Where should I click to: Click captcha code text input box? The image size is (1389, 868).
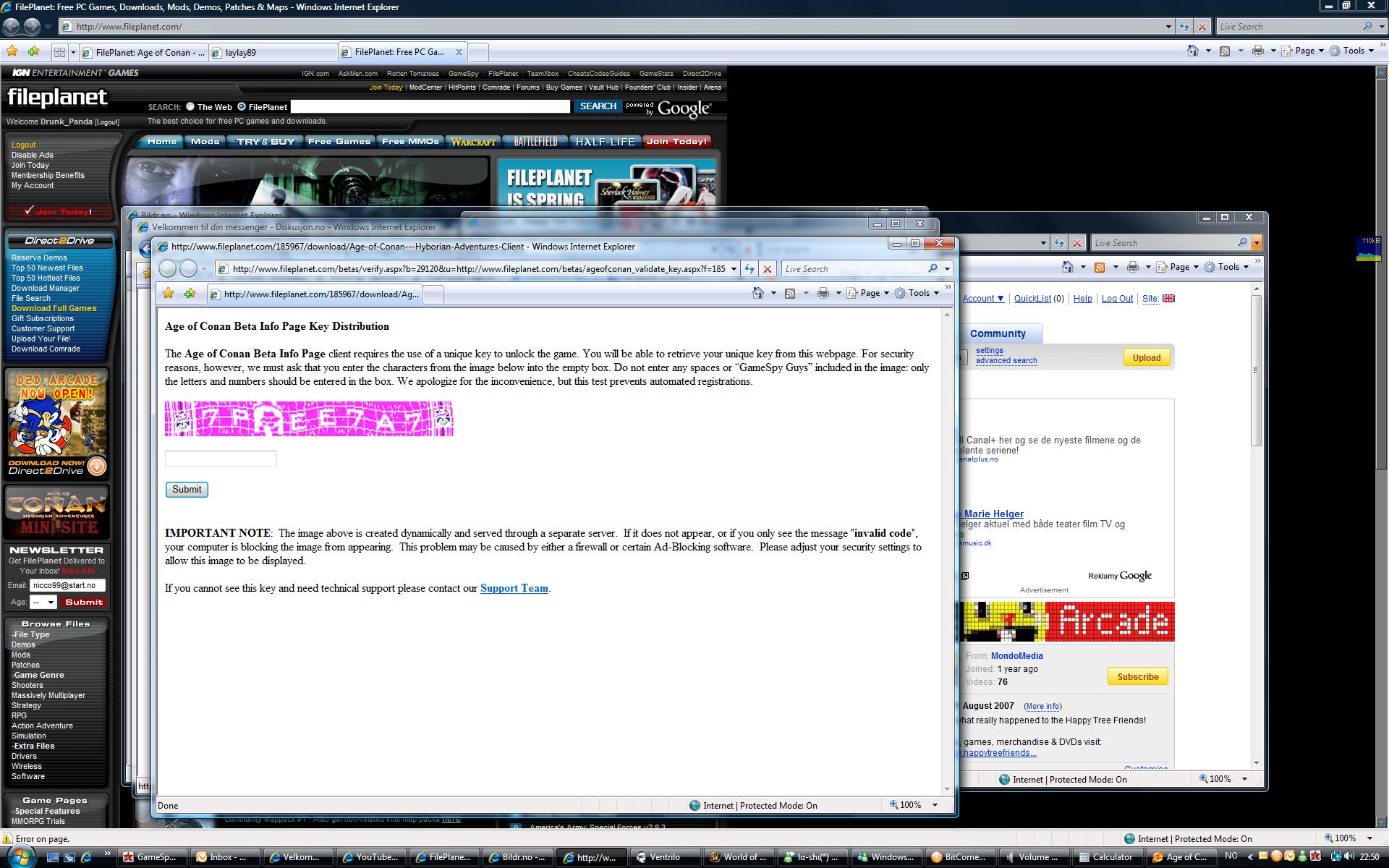tap(221, 458)
